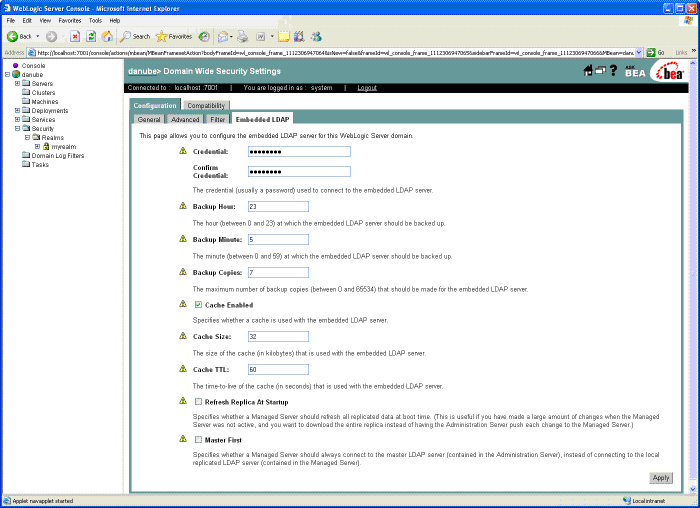This screenshot has height=508, width=700.
Task: Refresh the page with green arrows icon
Action: tap(91, 37)
